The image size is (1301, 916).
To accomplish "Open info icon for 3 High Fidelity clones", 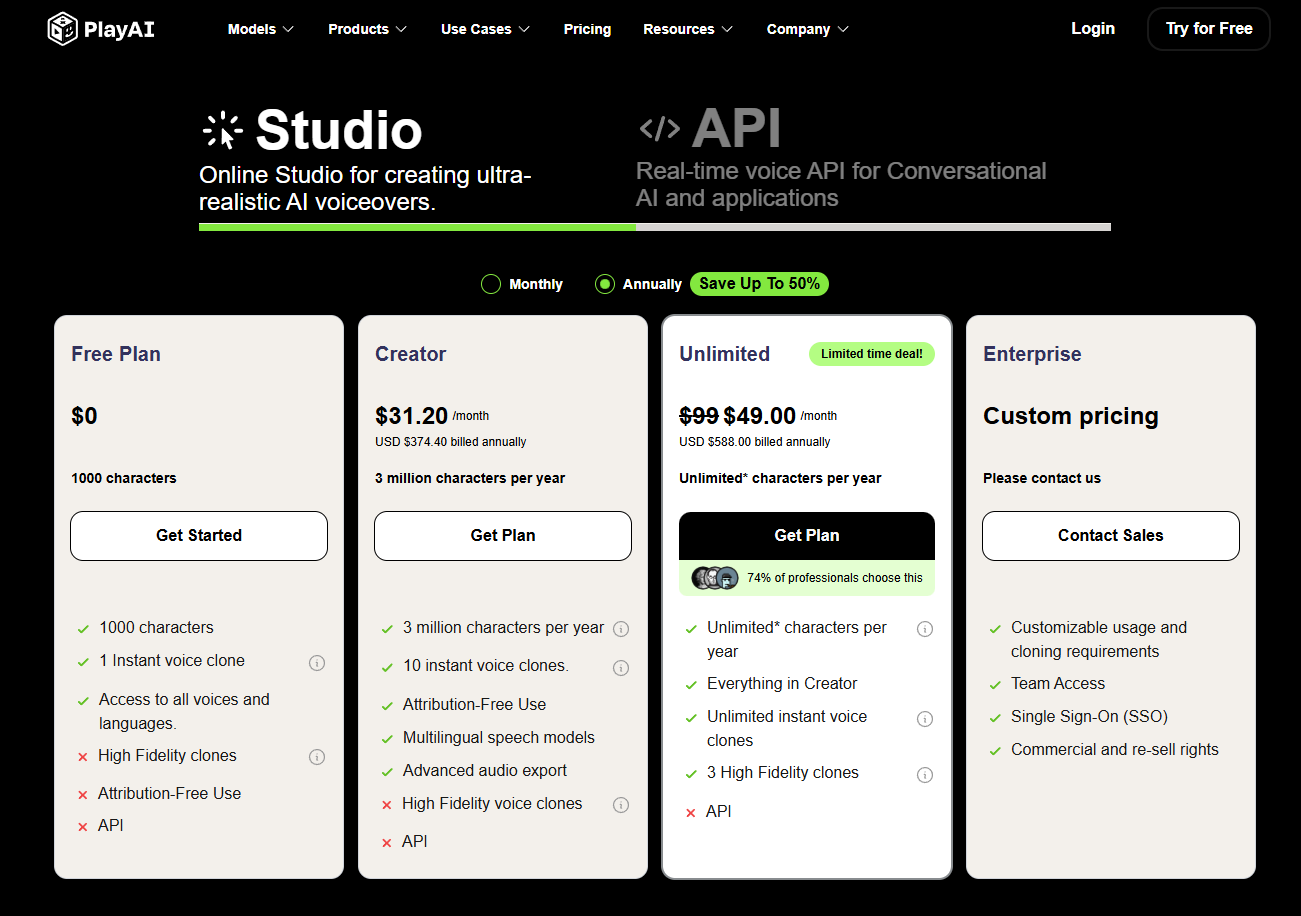I will point(925,775).
